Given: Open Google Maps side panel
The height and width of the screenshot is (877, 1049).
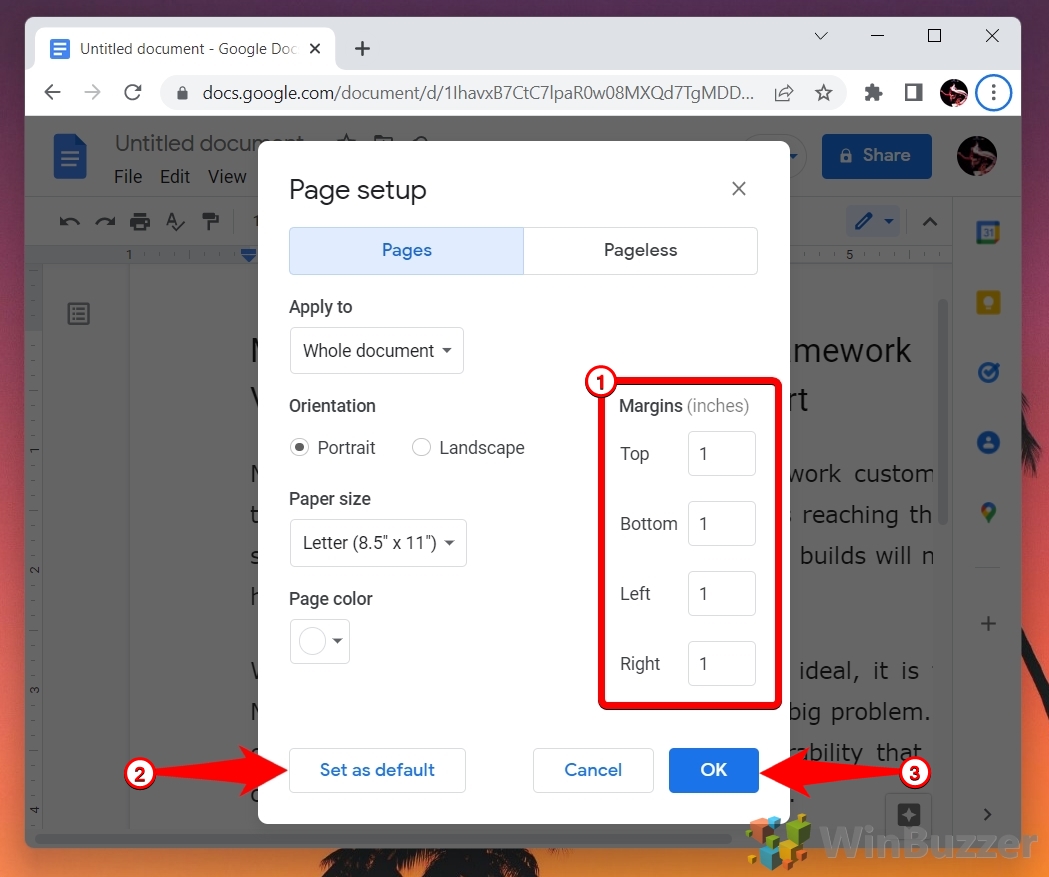Looking at the screenshot, I should click(988, 512).
